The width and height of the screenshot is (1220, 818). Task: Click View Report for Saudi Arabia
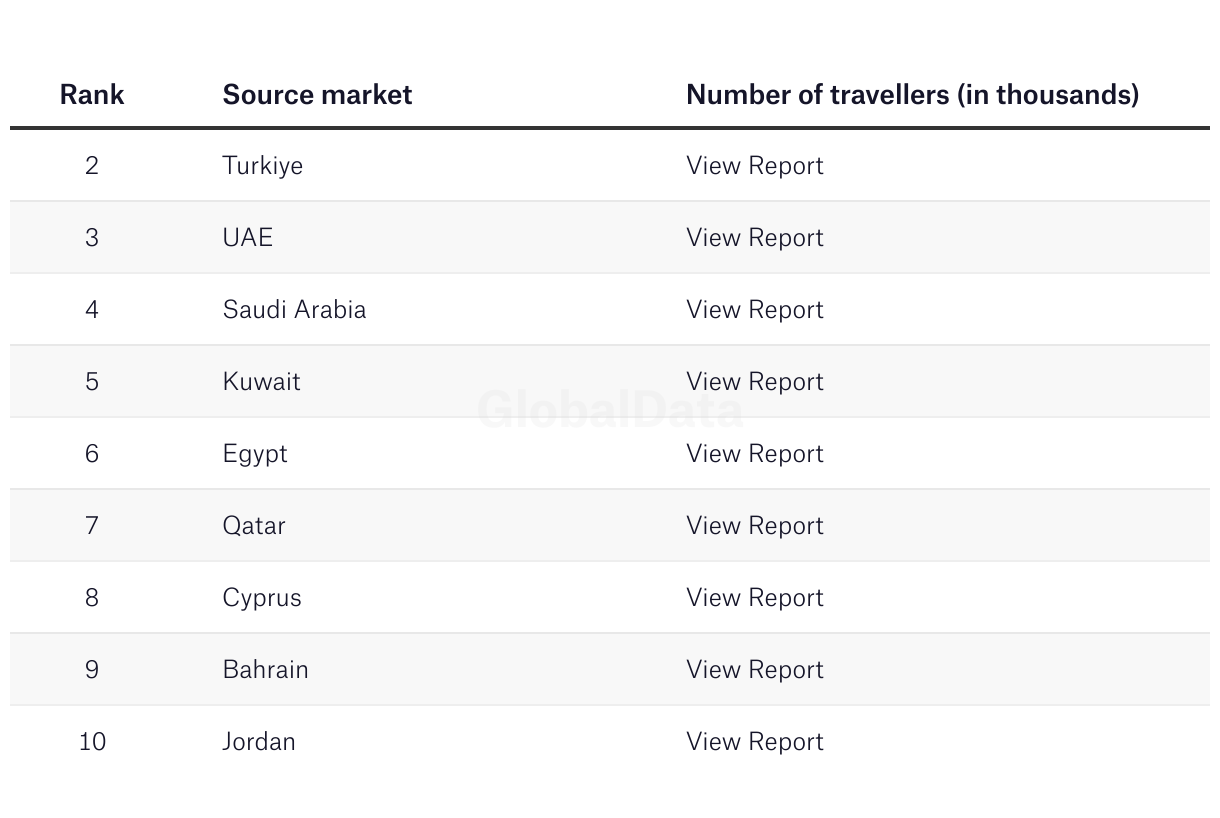point(754,310)
